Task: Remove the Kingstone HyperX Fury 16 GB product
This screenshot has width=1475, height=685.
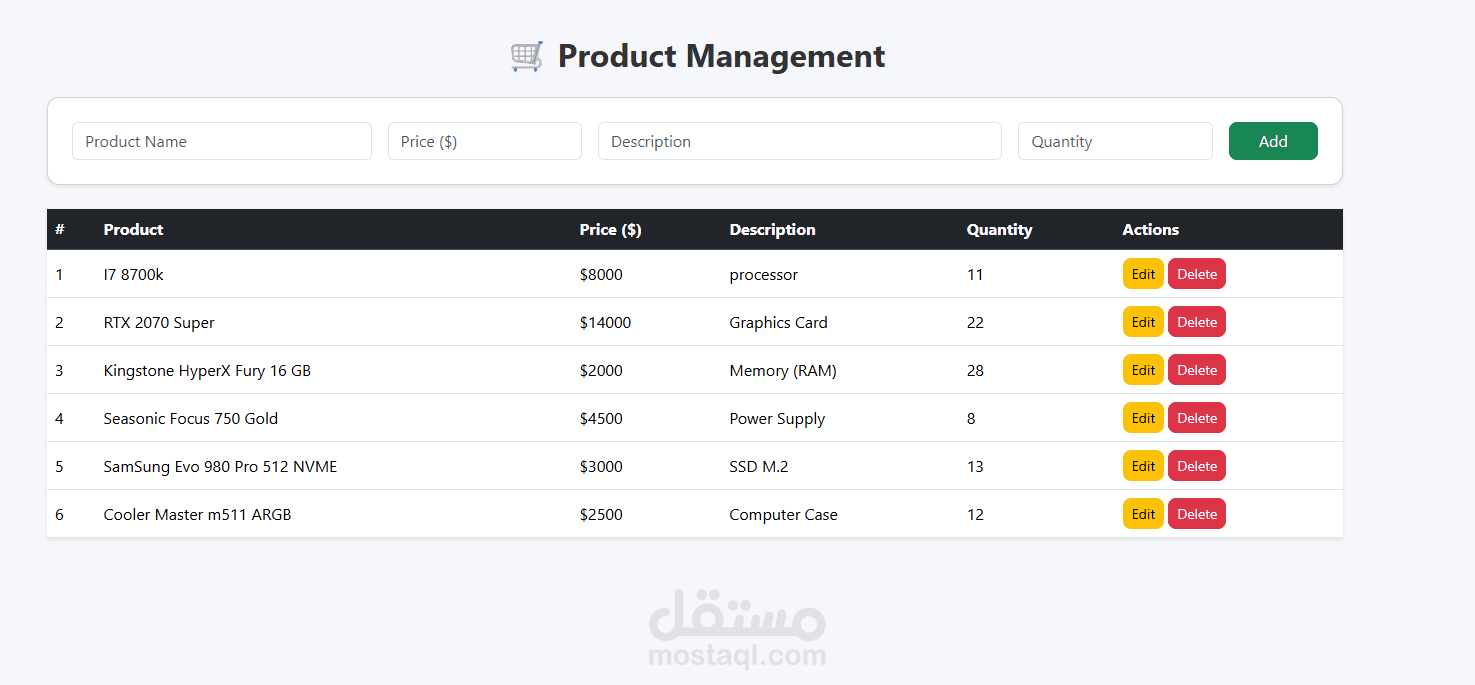Action: (x=1197, y=370)
